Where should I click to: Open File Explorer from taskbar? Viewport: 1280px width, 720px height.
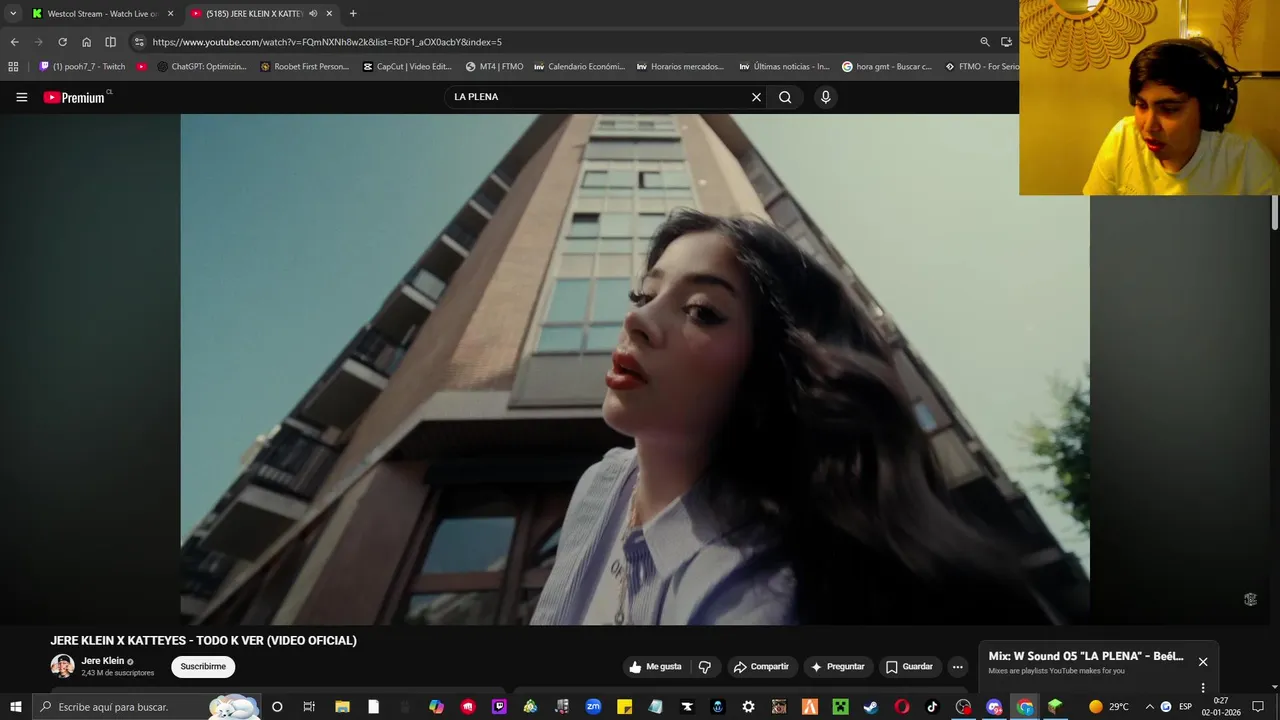341,707
